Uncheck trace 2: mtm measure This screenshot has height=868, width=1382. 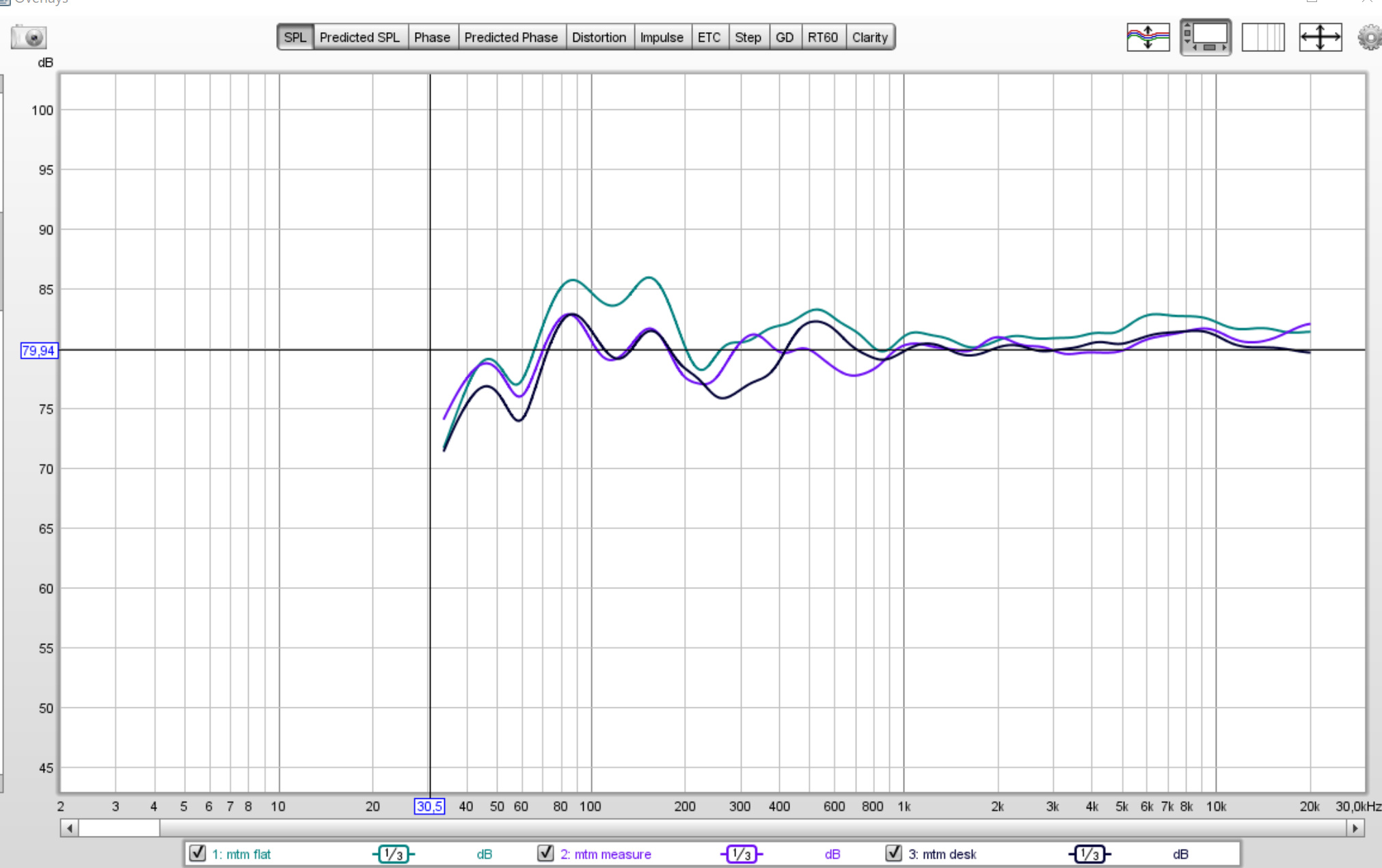click(x=545, y=853)
